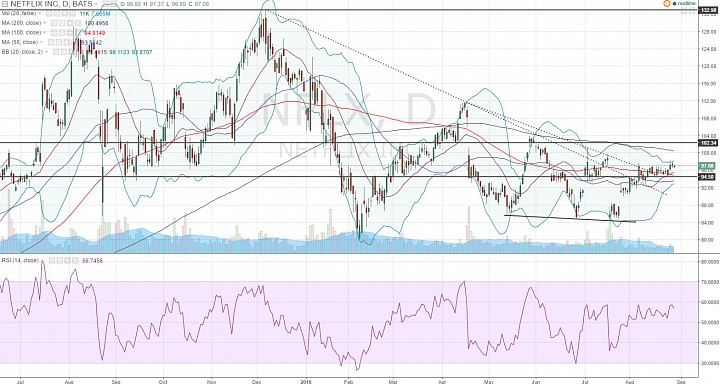
Task: Remove the Vol (20, false) indicator with its X icon
Action: [x=73, y=13]
